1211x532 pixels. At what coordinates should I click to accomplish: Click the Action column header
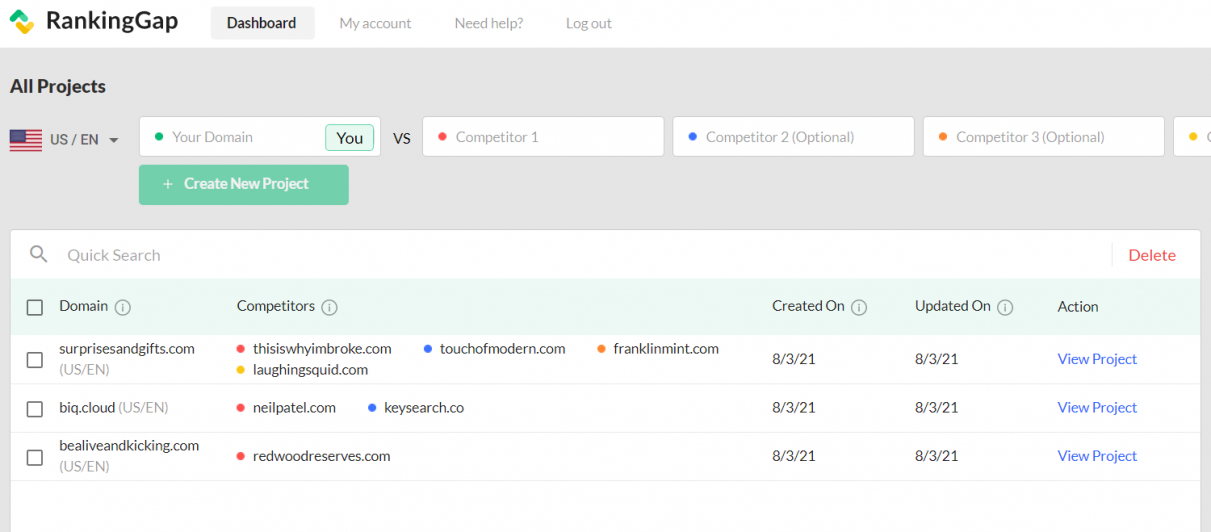1078,307
